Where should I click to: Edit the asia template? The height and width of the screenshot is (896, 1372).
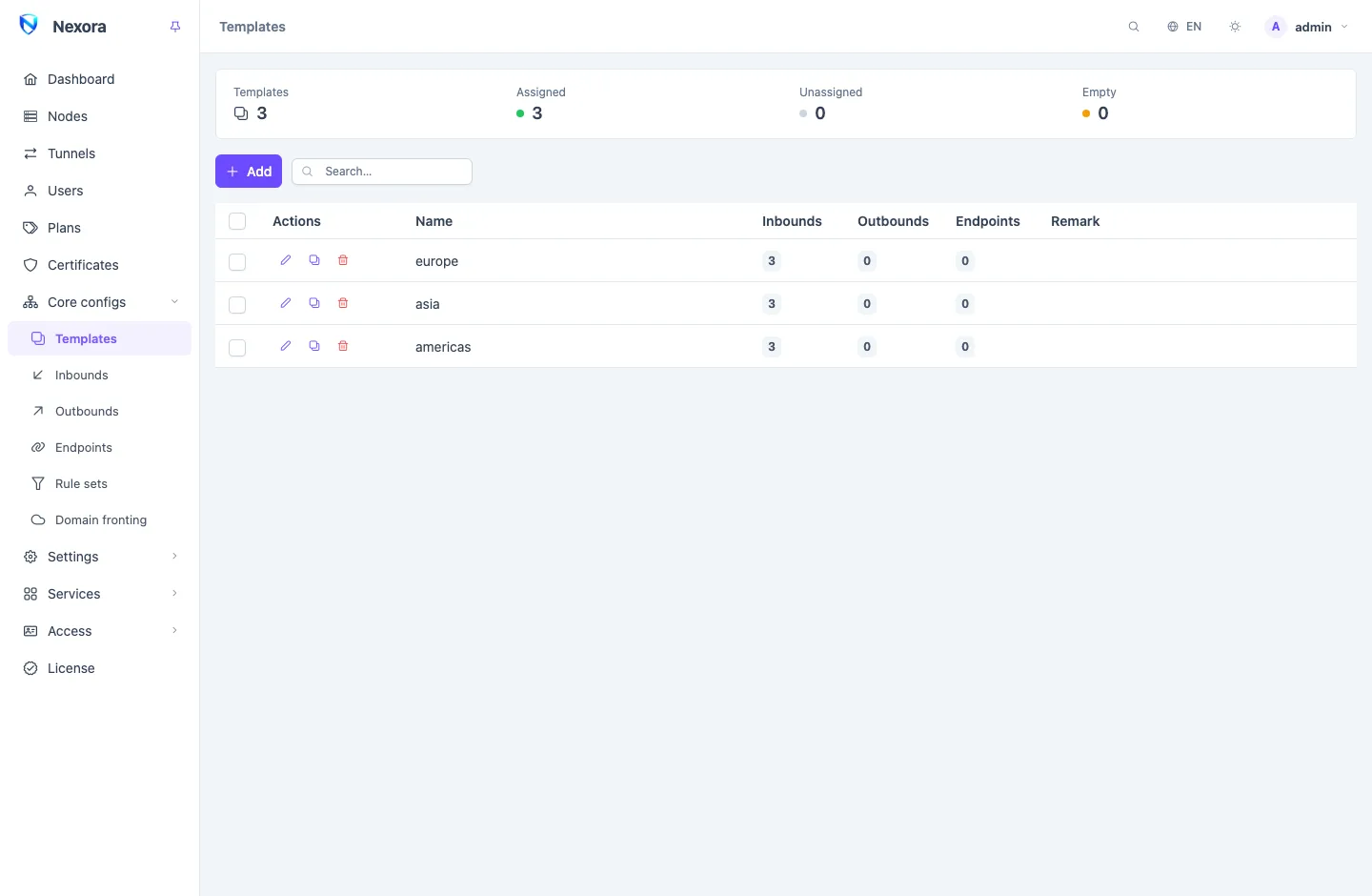(x=286, y=303)
